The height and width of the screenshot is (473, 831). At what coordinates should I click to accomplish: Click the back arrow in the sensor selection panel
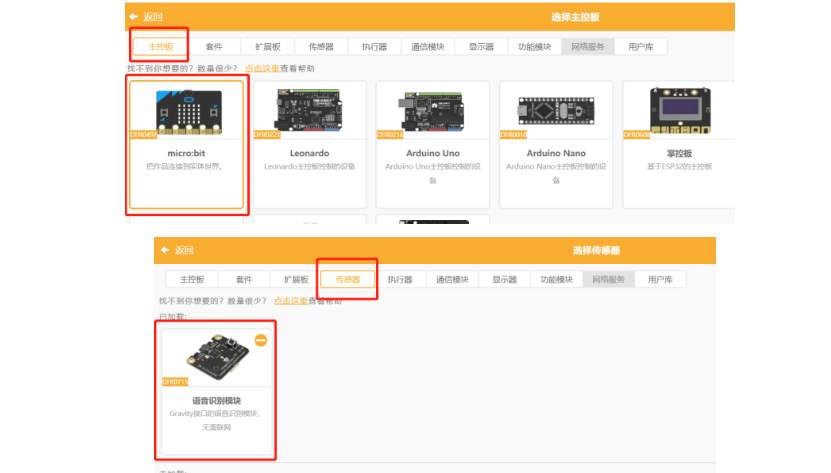click(165, 250)
